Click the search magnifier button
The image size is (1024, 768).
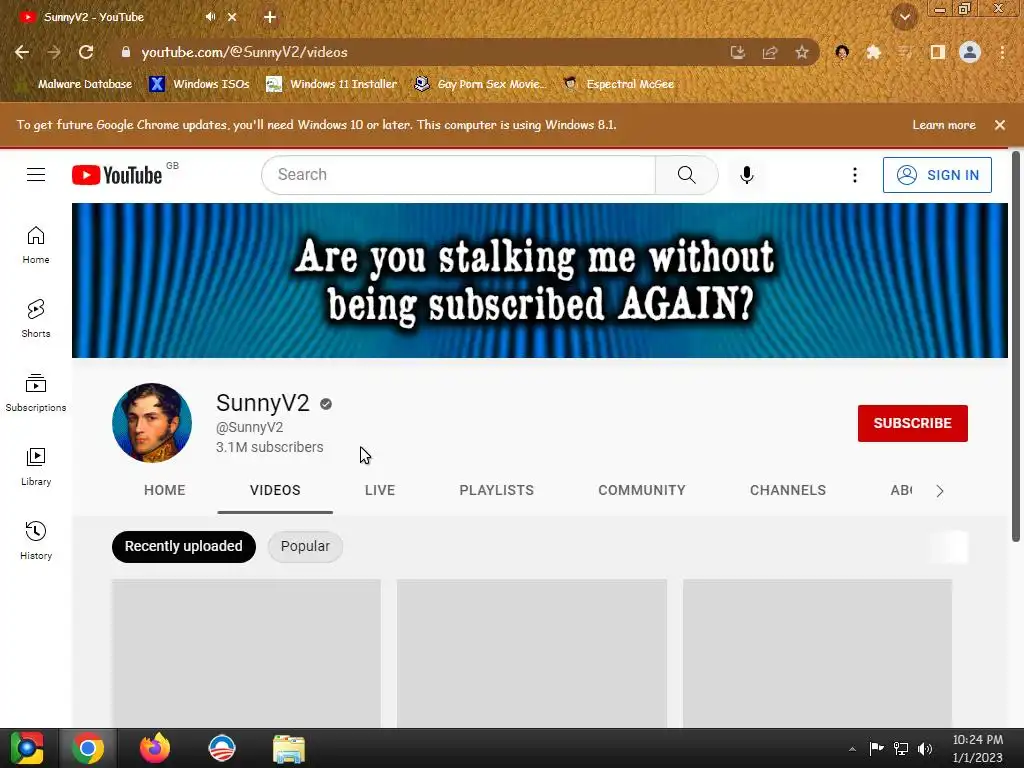coord(686,175)
